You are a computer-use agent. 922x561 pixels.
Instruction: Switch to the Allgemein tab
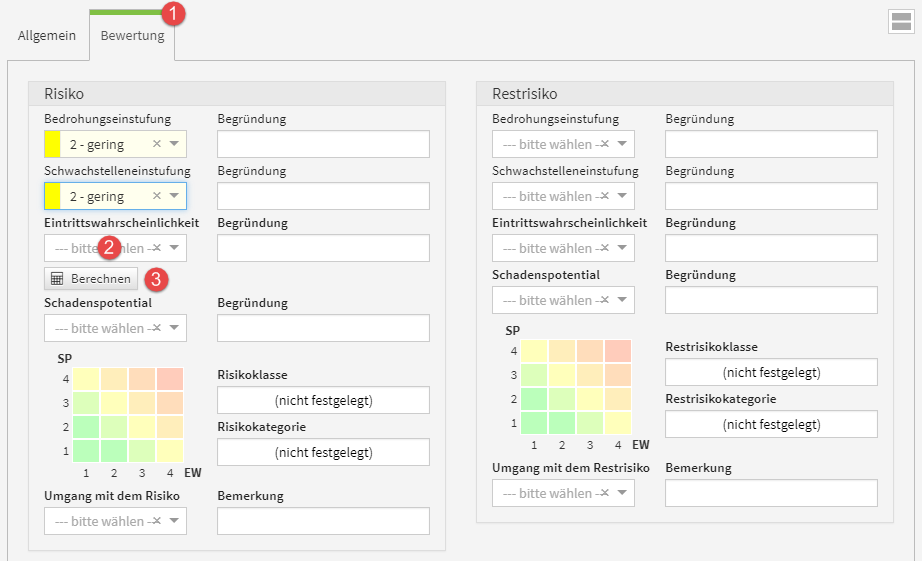[x=47, y=35]
